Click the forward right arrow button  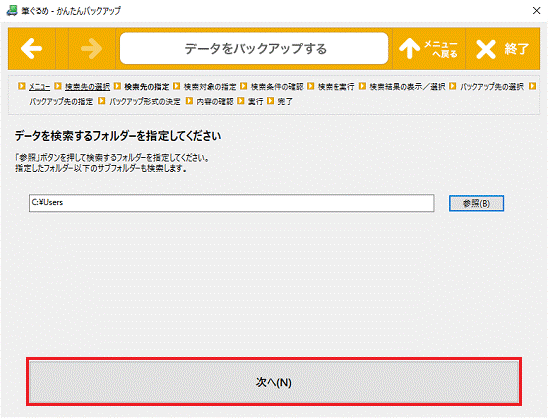click(92, 49)
